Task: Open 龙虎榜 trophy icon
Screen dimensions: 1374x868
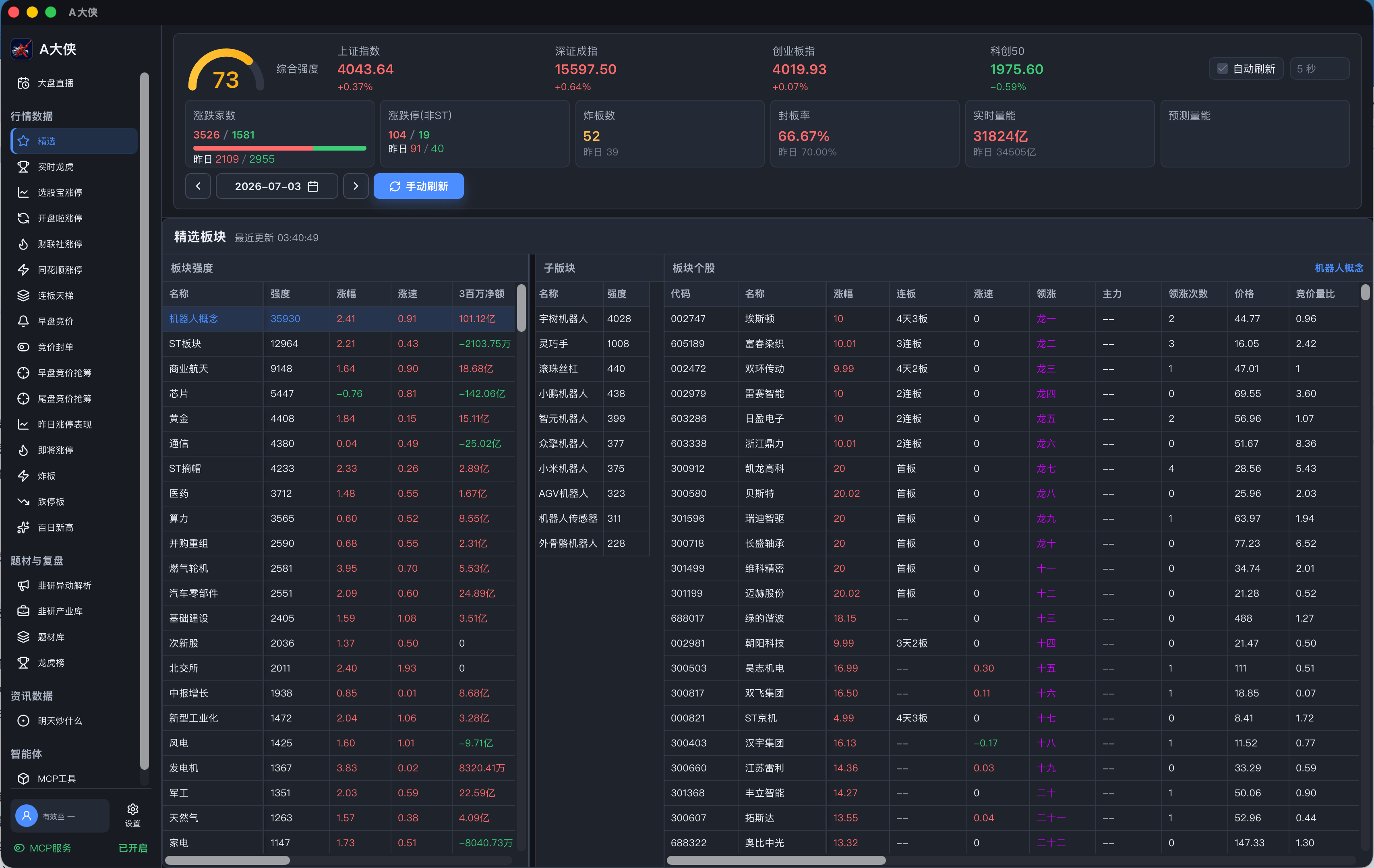Action: pyautogui.click(x=23, y=663)
